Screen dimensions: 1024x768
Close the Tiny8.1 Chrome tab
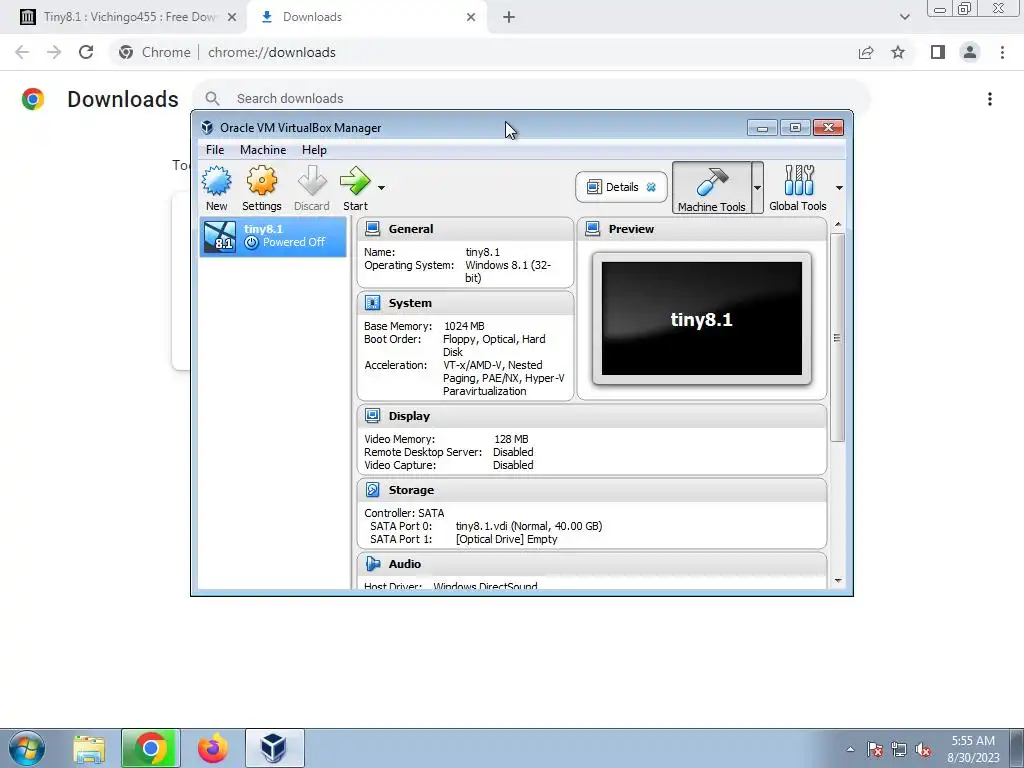[232, 17]
